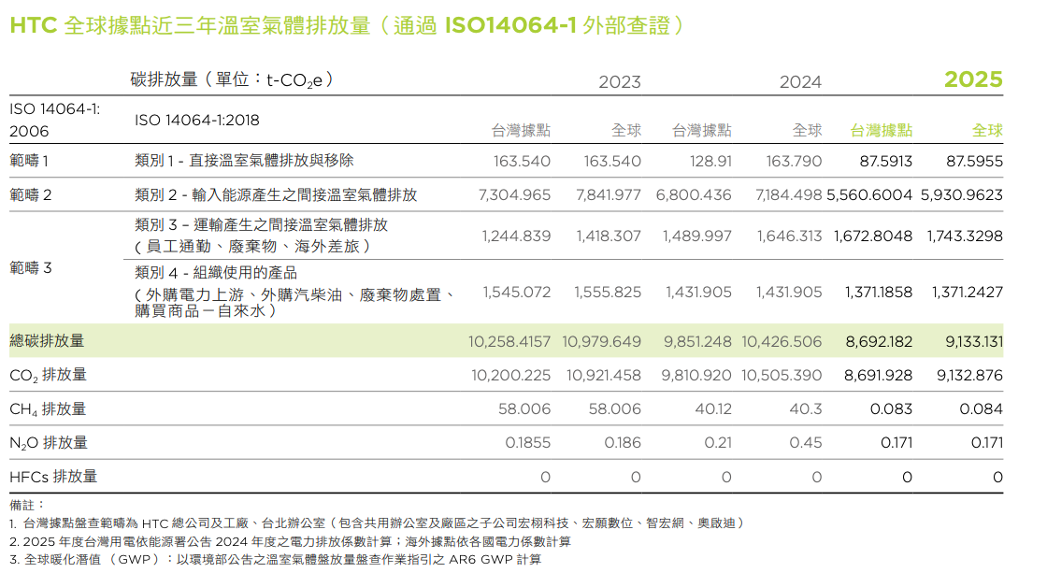Click the value 5,560.6004
This screenshot has height=588, width=1048.
click(870, 195)
